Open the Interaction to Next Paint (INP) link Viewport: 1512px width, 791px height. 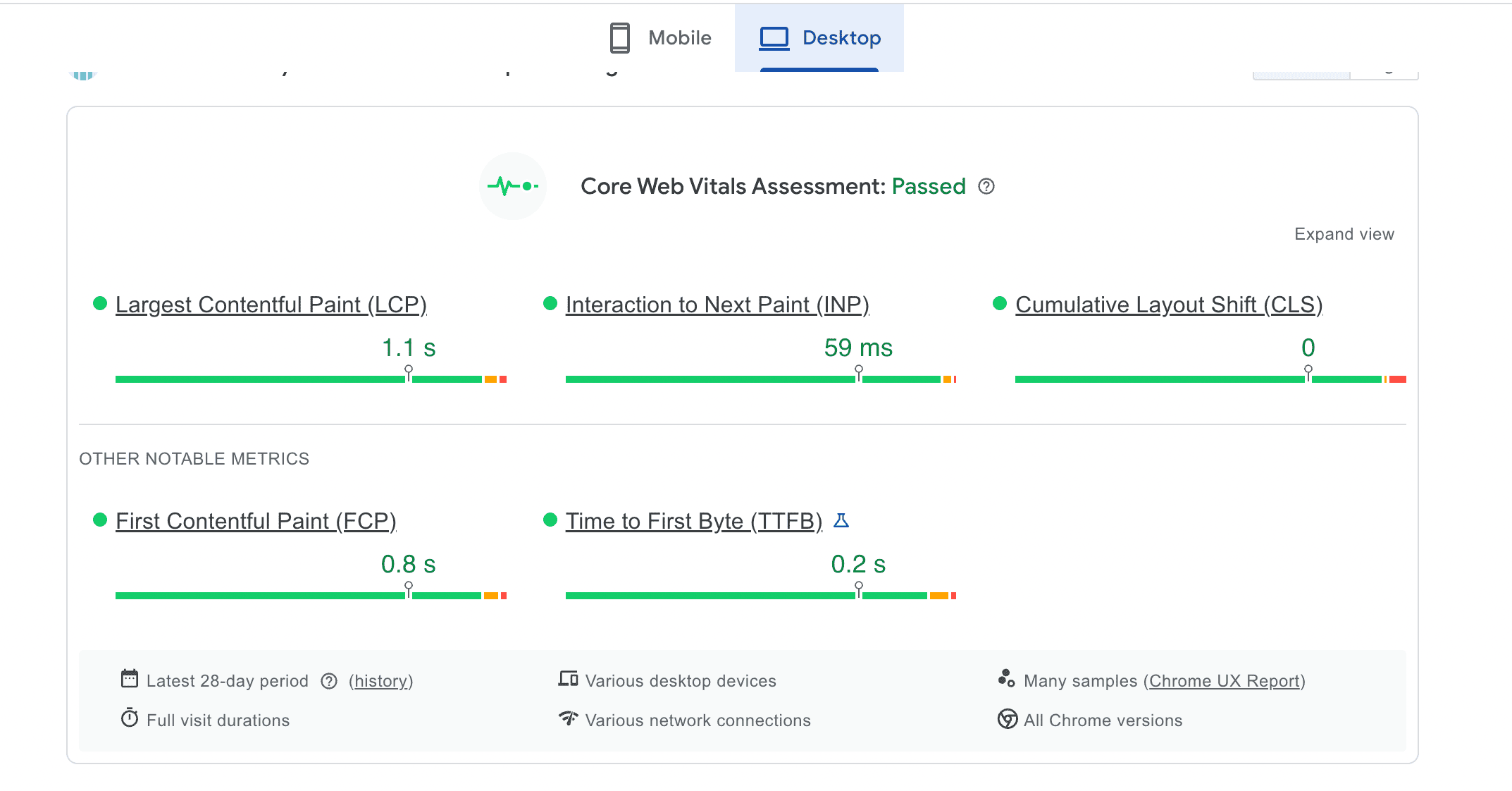coord(717,305)
